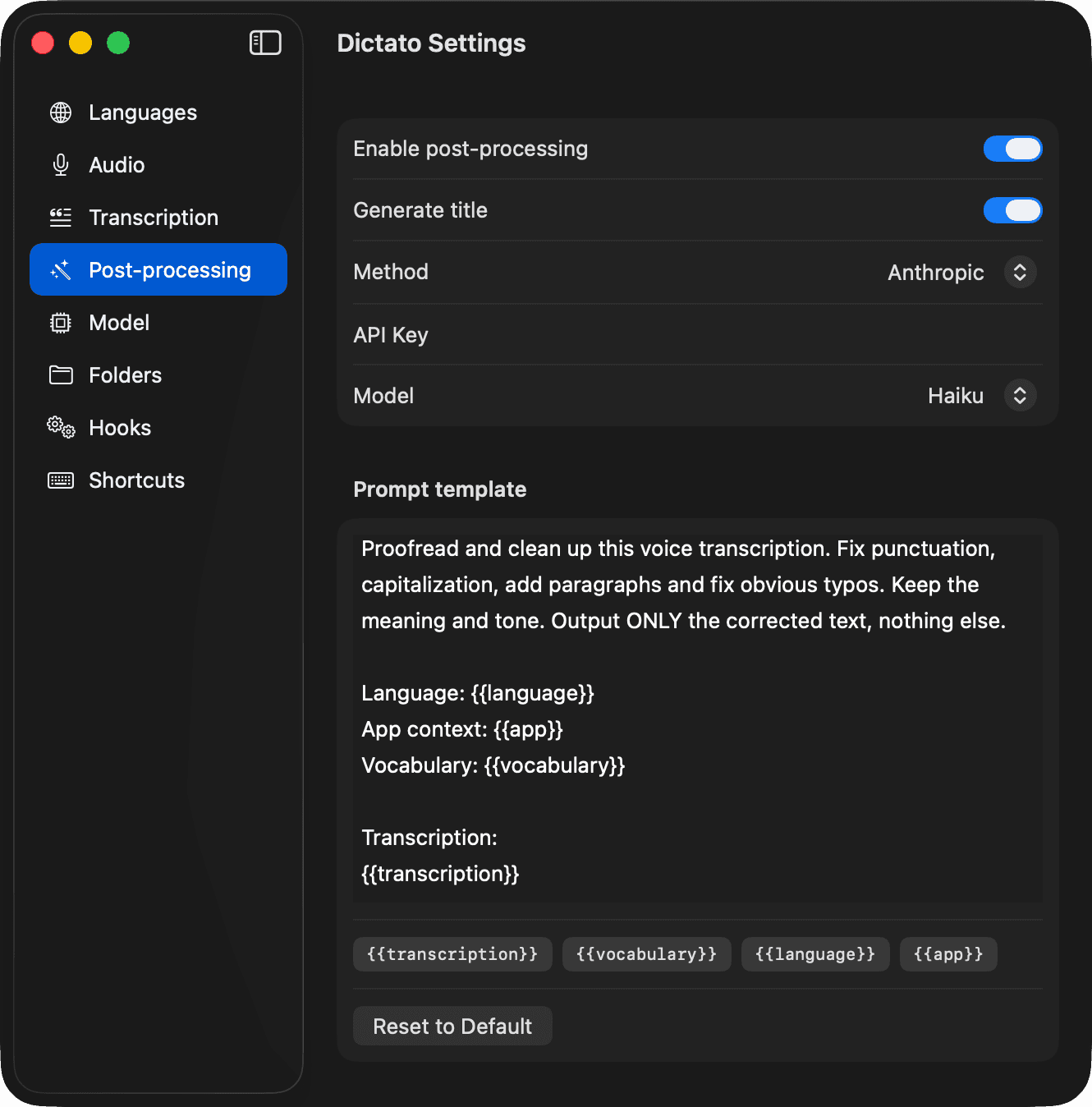This screenshot has height=1107, width=1092.
Task: Open the Method dropdown showing Anthropic
Action: click(1020, 272)
